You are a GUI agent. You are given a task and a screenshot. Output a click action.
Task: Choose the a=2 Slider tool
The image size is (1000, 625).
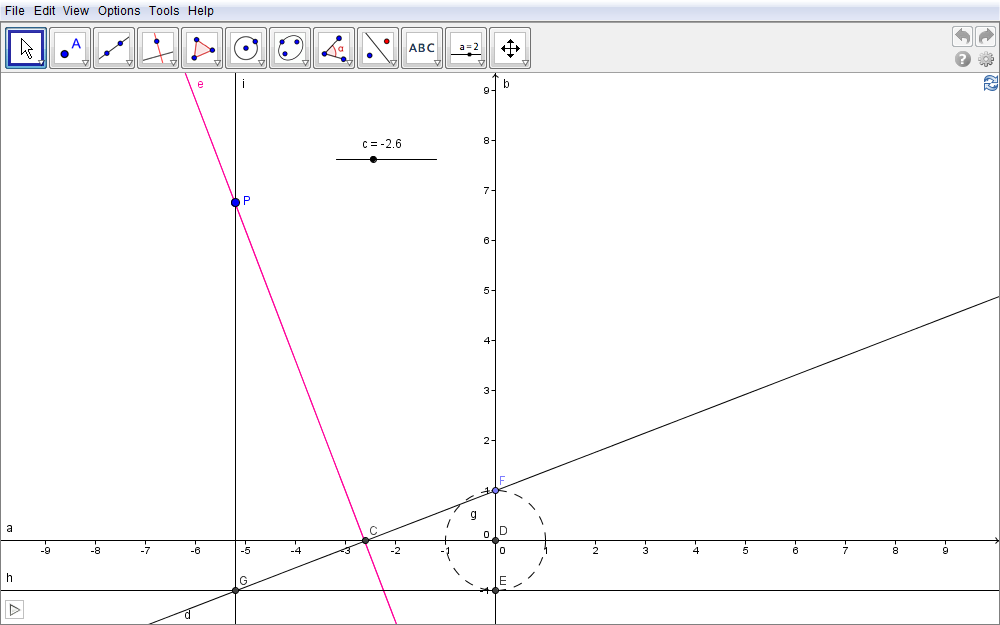(x=466, y=47)
